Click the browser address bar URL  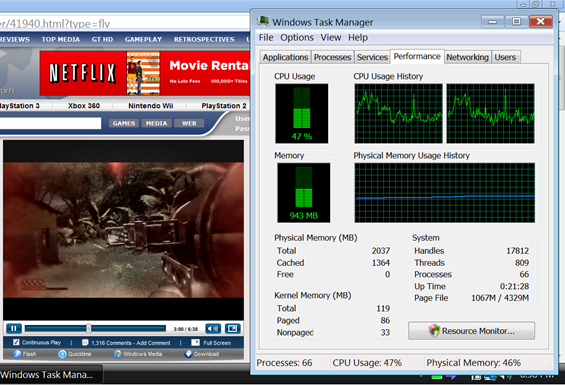tap(55, 24)
